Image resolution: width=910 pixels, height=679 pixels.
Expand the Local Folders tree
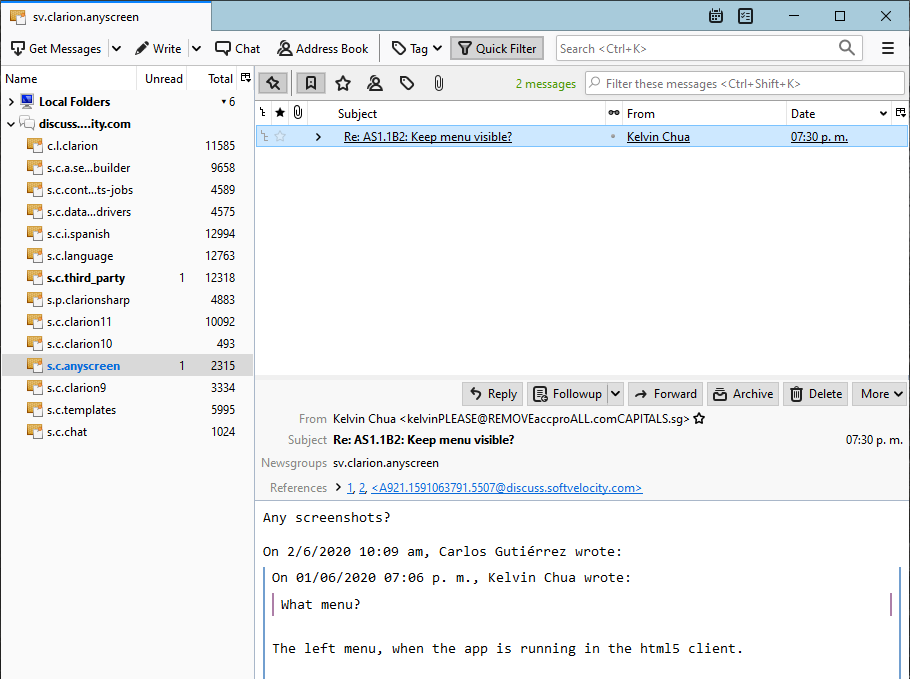click(x=11, y=102)
